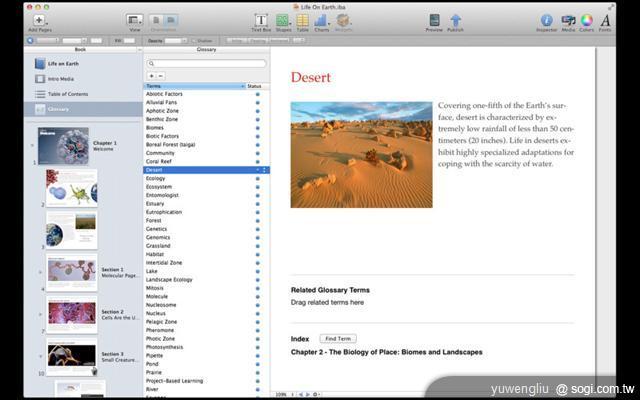The image size is (640, 400).
Task: Remove the selected glossary term
Action: (x=161, y=76)
